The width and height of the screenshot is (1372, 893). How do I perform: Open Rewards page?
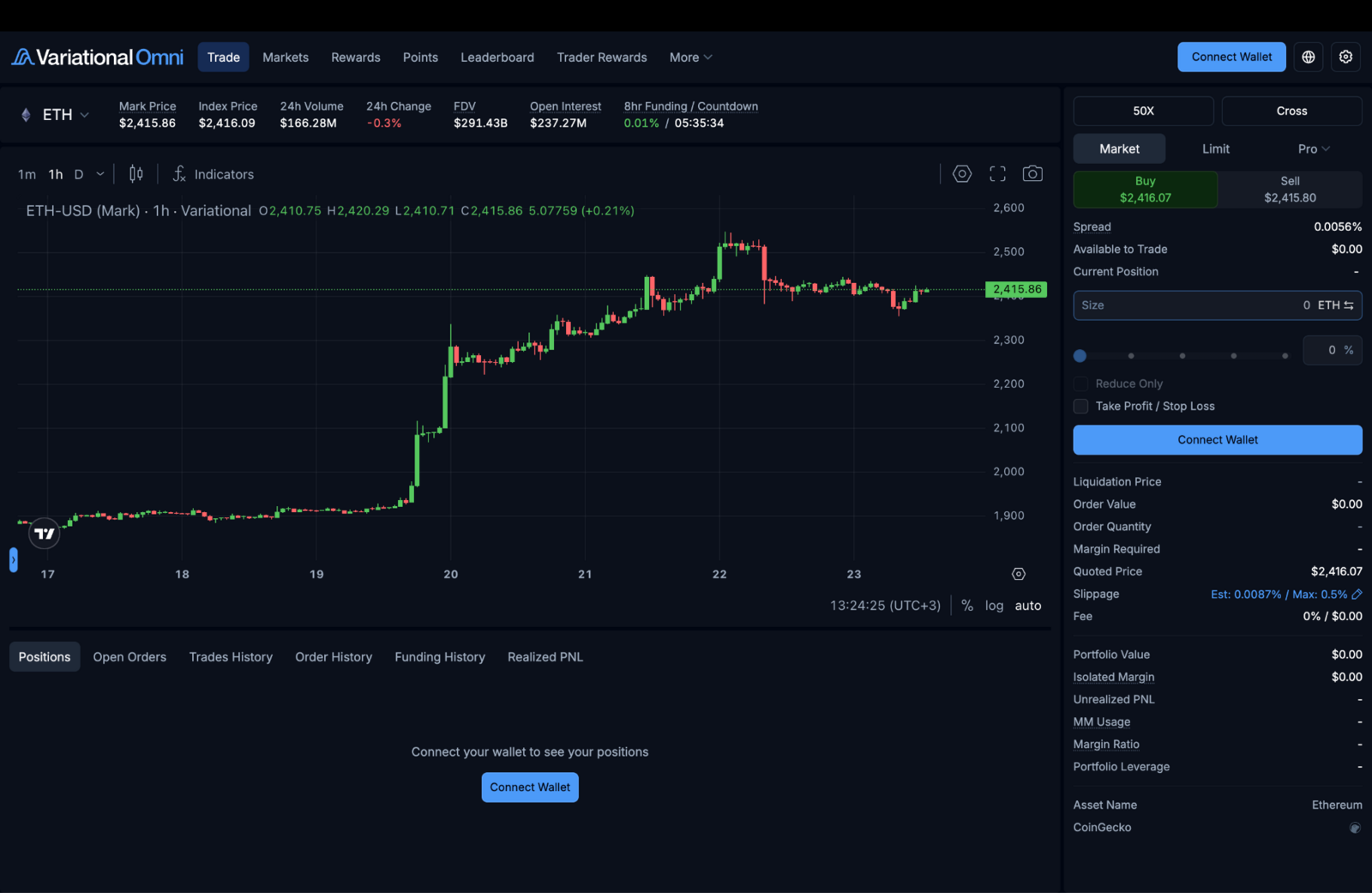coord(356,57)
